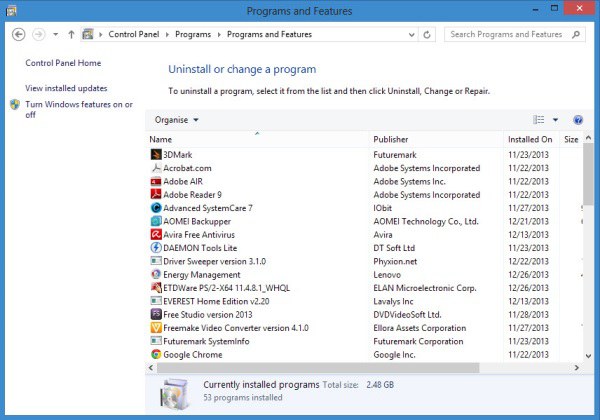
Task: Go back with the back arrow
Action: pyautogui.click(x=18, y=34)
